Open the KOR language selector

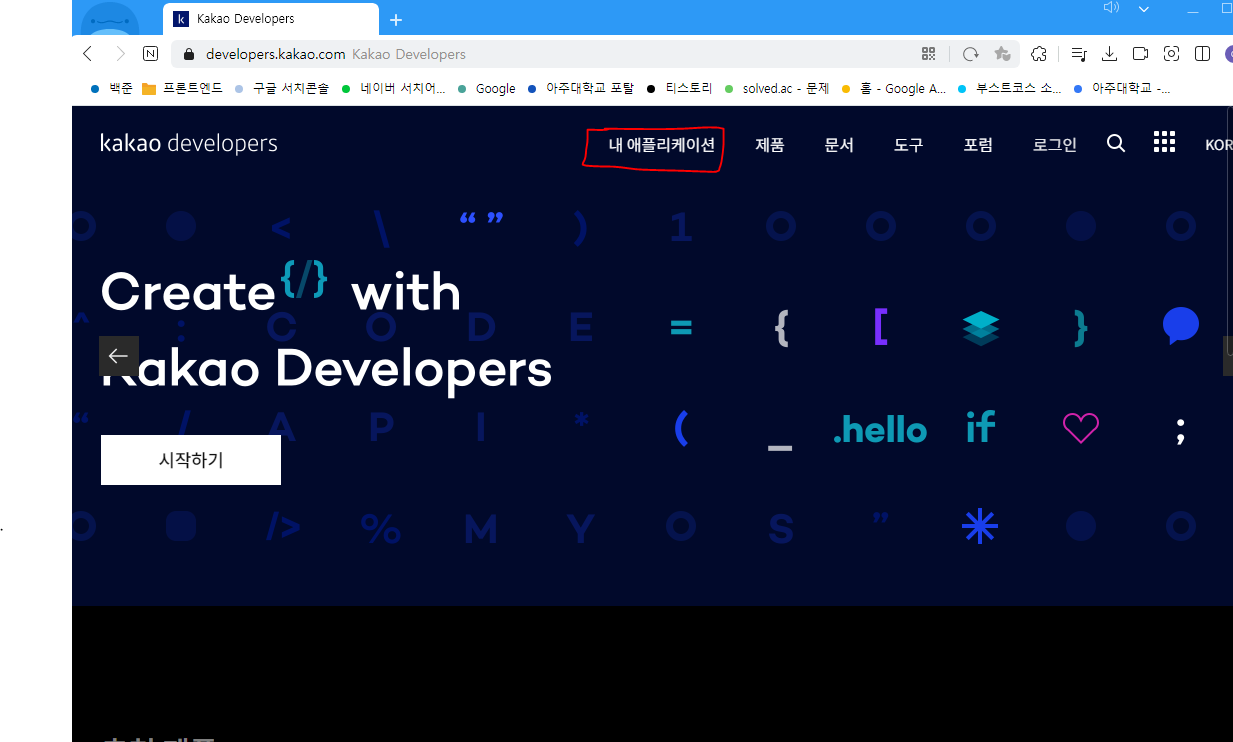coord(1219,145)
